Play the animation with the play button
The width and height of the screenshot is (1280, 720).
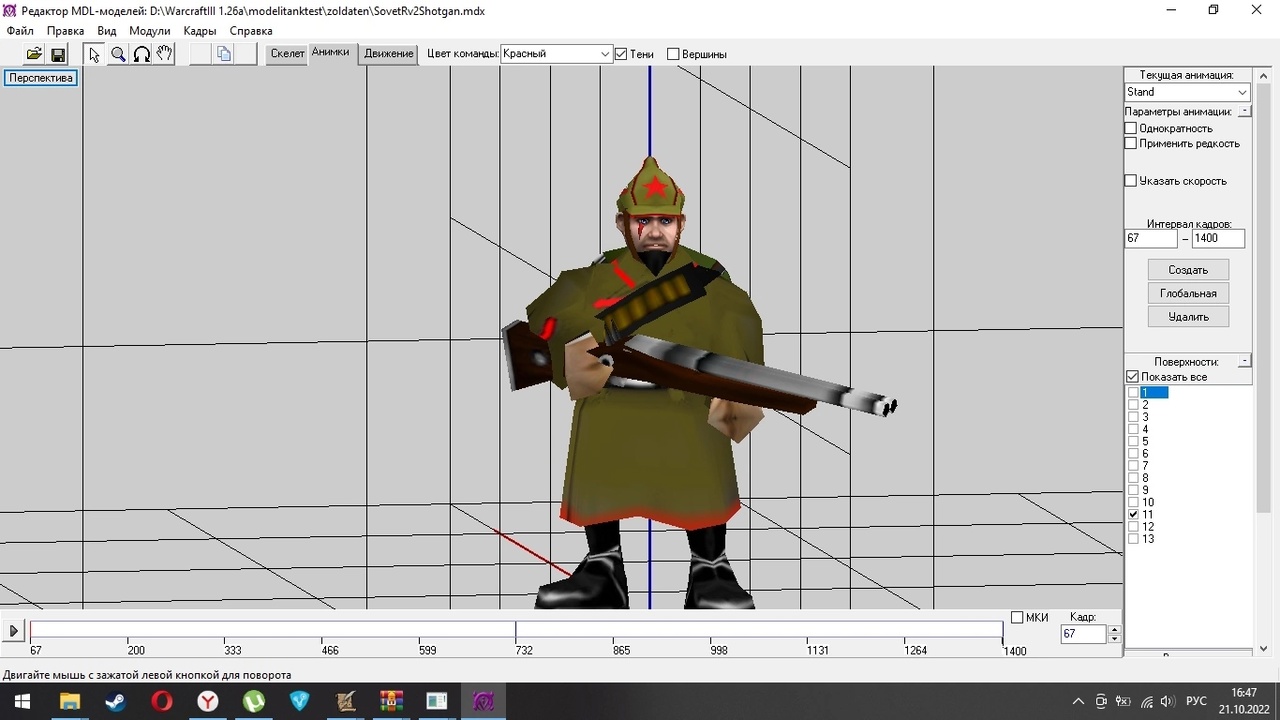(14, 631)
